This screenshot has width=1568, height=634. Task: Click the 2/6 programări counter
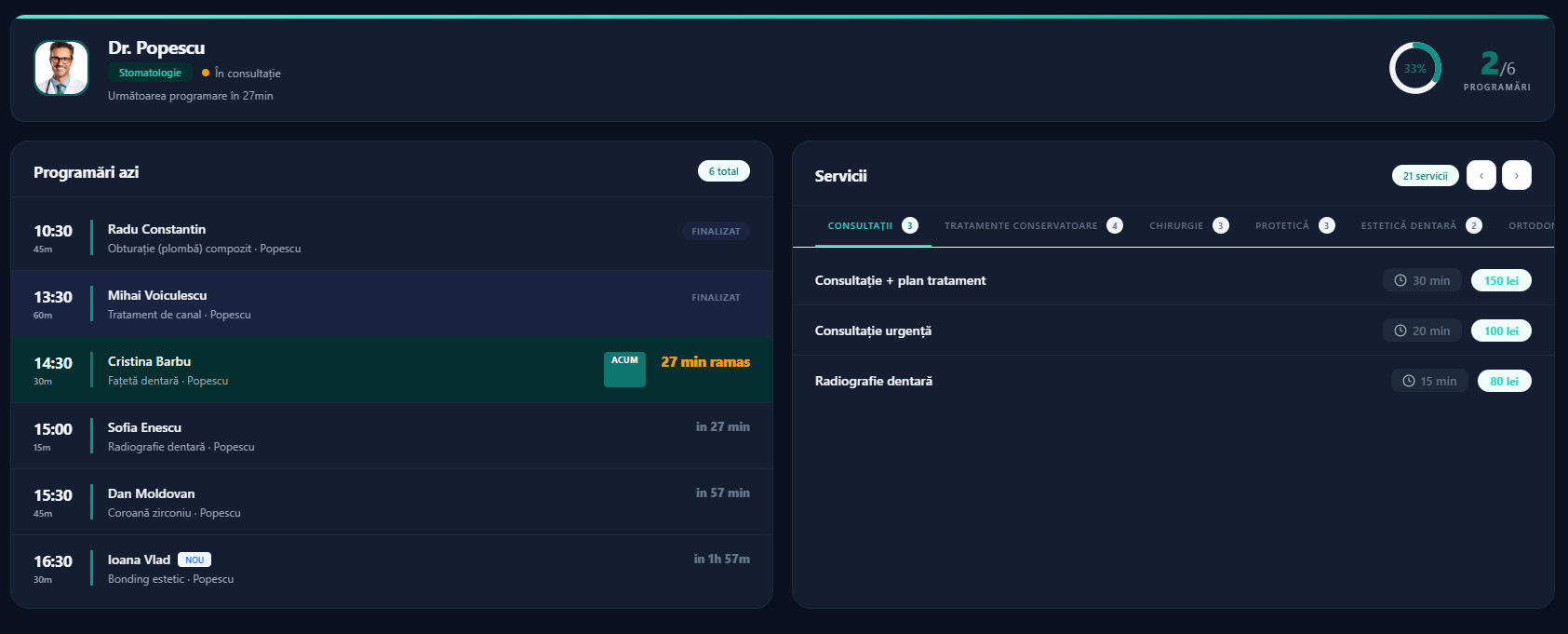click(x=1497, y=70)
